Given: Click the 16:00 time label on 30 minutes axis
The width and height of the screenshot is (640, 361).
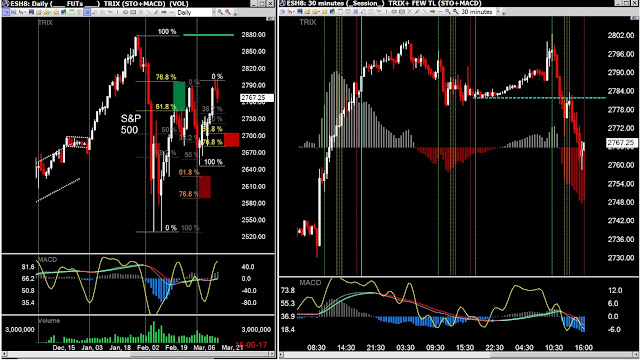Looking at the screenshot, I should click(x=583, y=348).
